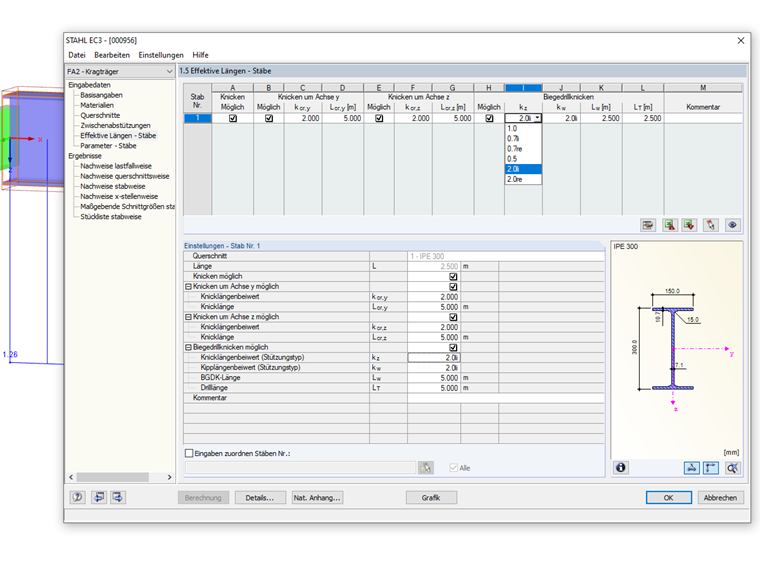The width and height of the screenshot is (760, 570).
Task: Click the help question mark icon
Action: point(77,497)
